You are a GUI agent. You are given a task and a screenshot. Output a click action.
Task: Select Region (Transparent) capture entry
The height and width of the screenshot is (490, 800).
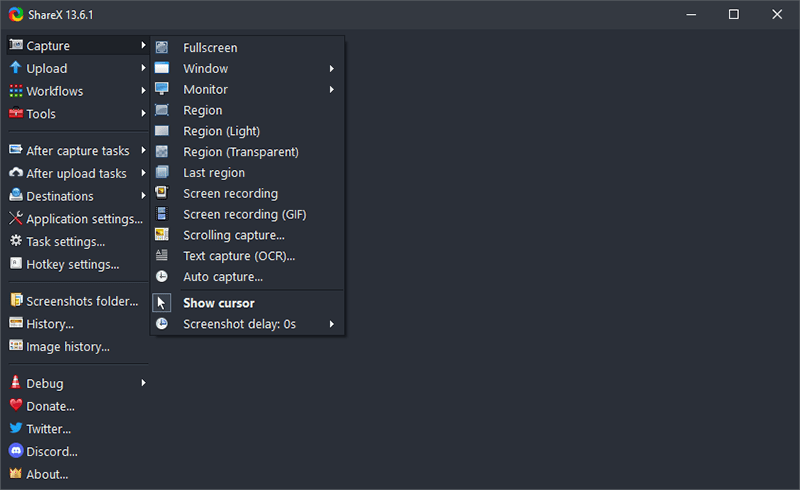[240, 152]
